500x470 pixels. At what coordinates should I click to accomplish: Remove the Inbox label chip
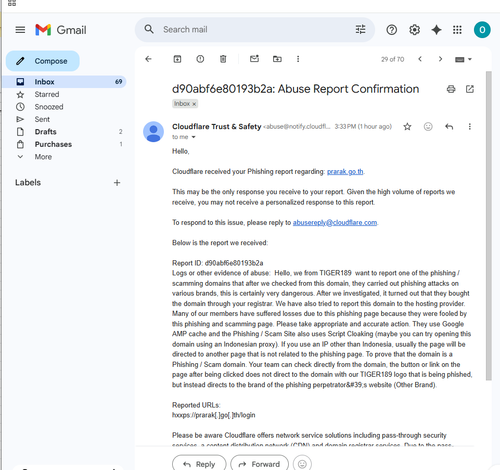[x=194, y=104]
